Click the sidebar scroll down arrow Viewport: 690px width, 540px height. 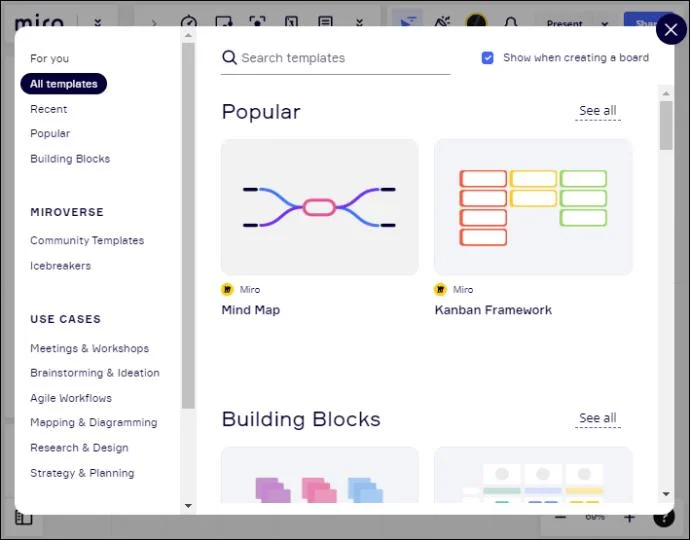(188, 506)
